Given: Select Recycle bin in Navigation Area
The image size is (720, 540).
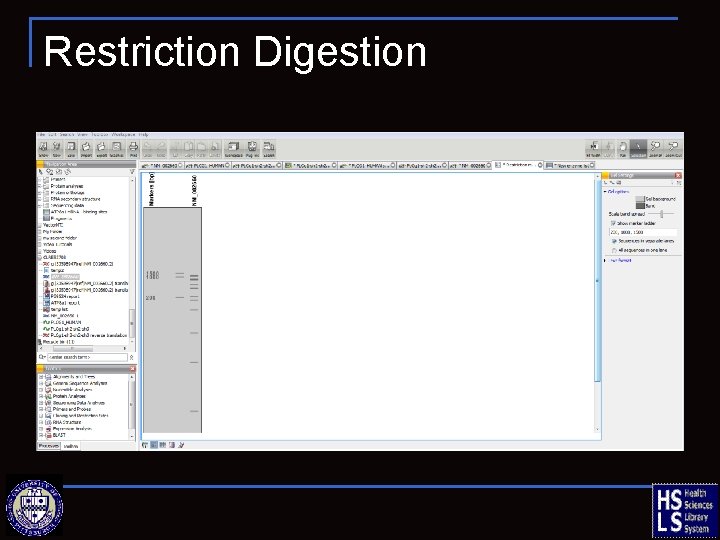Looking at the screenshot, I should [x=59, y=342].
